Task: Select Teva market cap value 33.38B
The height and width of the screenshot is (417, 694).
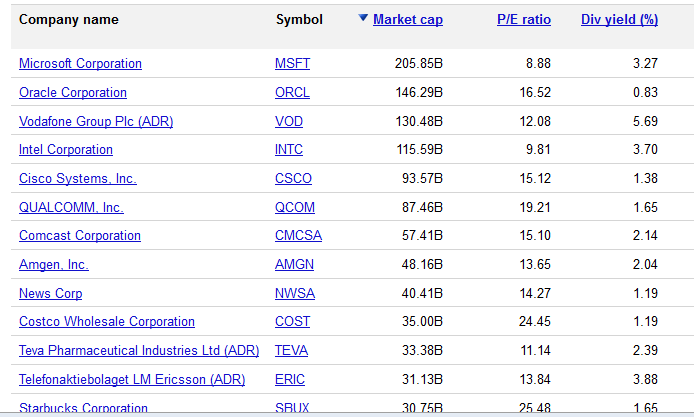Action: 422,350
